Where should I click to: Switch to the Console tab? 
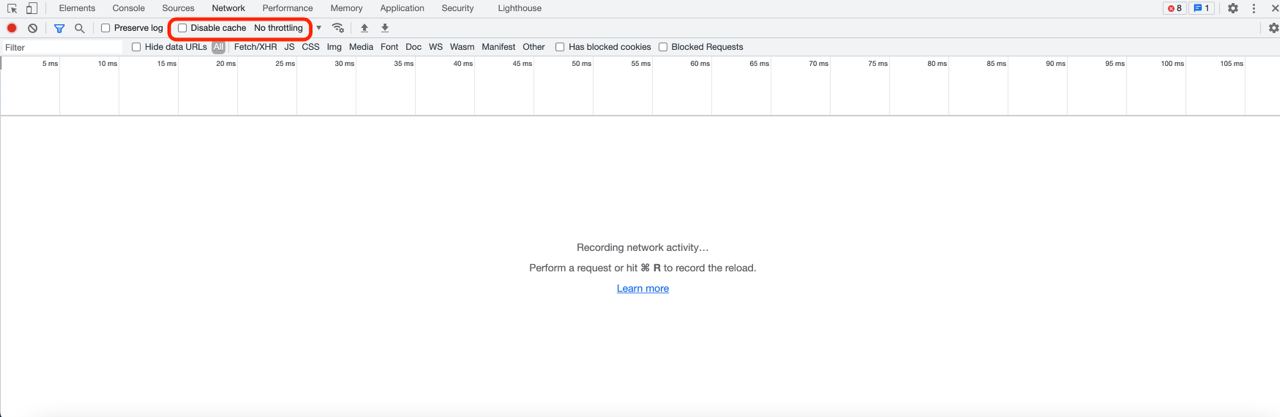coord(128,8)
